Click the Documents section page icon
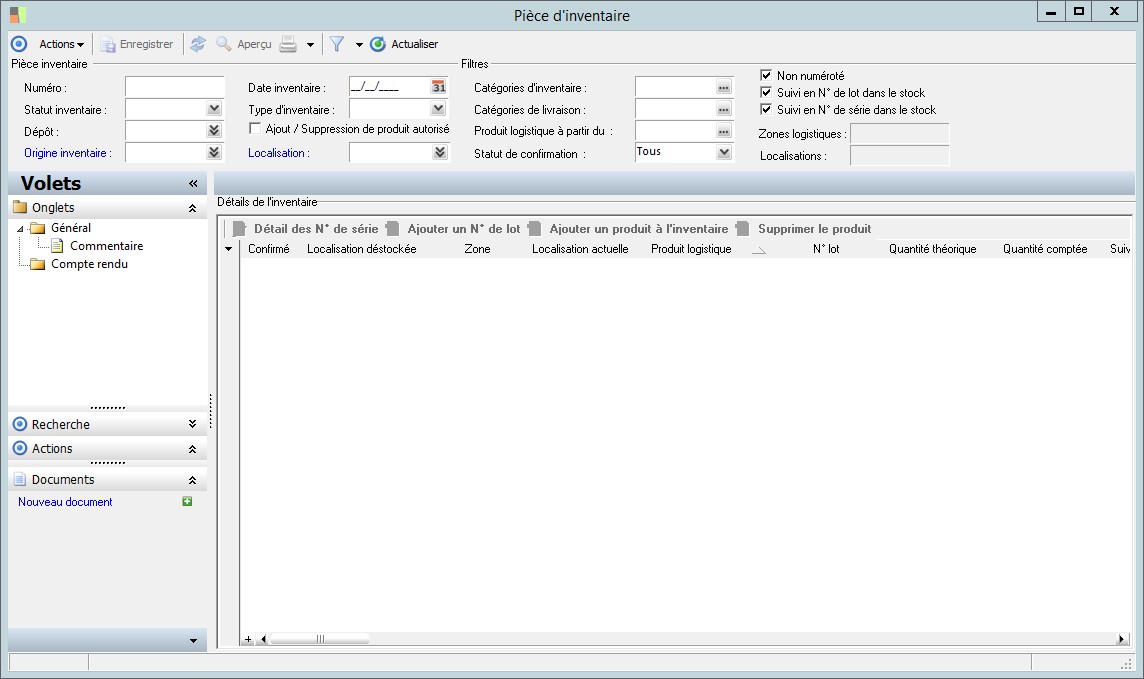1144x679 pixels. (20, 480)
